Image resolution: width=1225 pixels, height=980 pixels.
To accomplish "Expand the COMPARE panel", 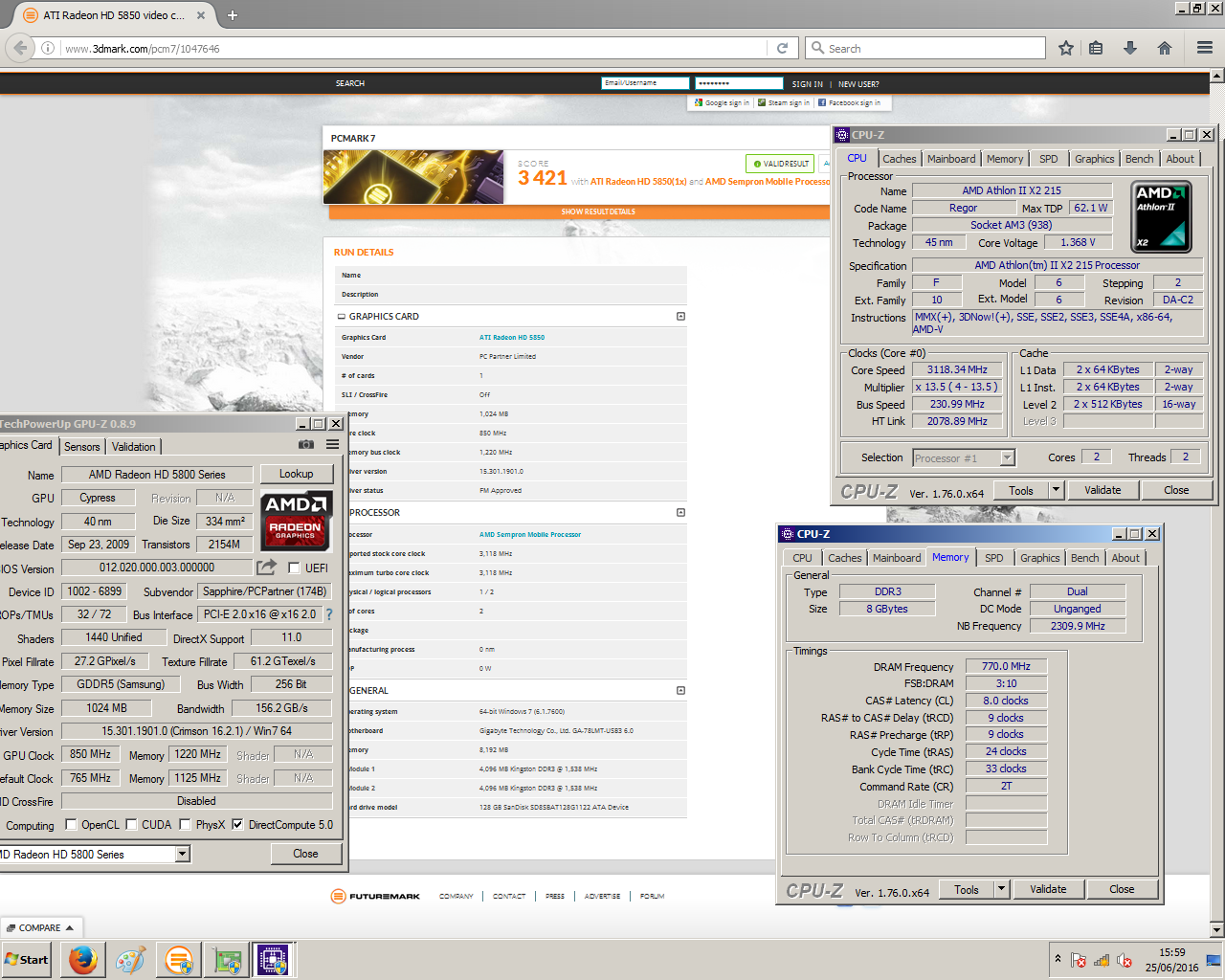I will pyautogui.click(x=41, y=927).
